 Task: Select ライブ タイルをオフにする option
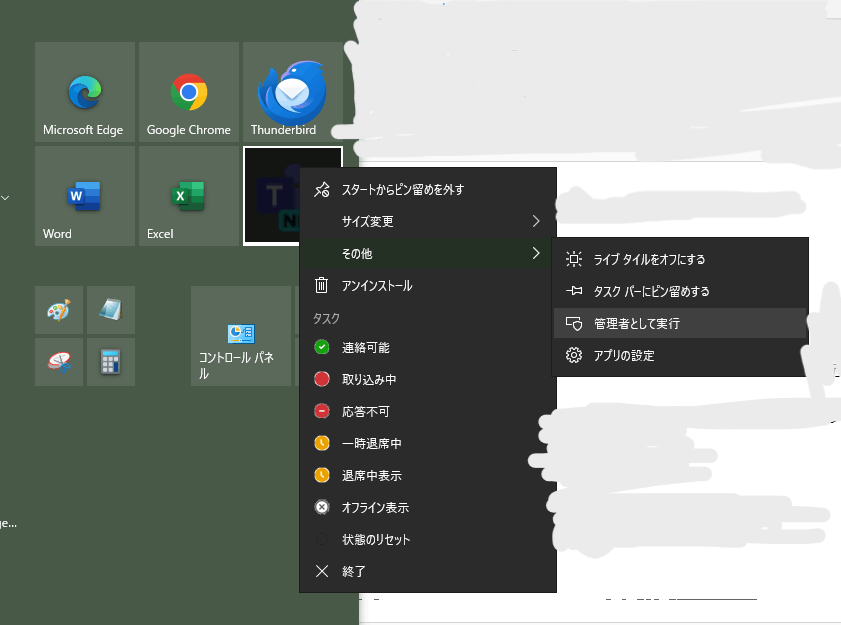pos(680,259)
